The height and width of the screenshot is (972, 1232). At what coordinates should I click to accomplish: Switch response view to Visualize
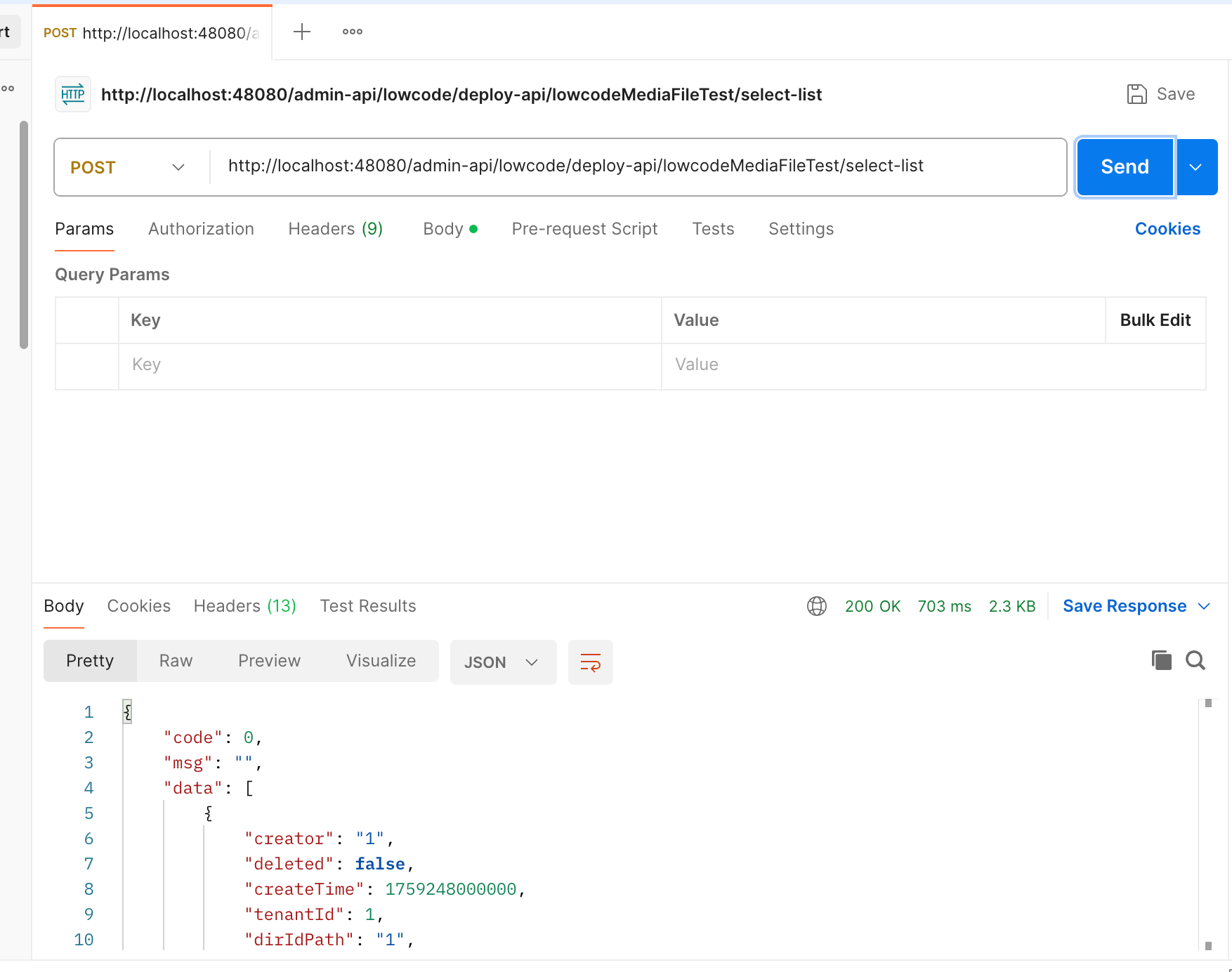pyautogui.click(x=381, y=661)
